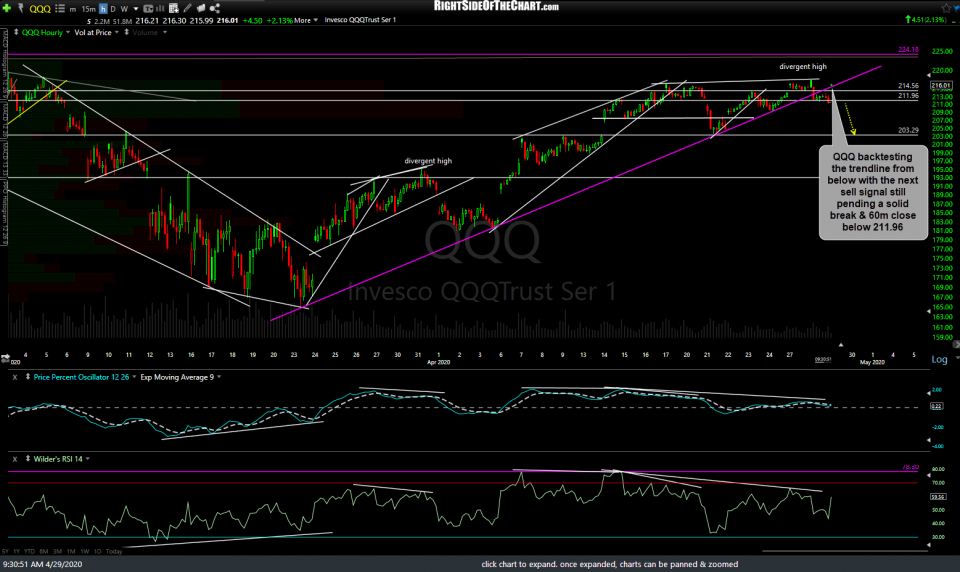The image size is (960, 572).
Task: Click the upper 'divergent high' label
Action: [803, 67]
